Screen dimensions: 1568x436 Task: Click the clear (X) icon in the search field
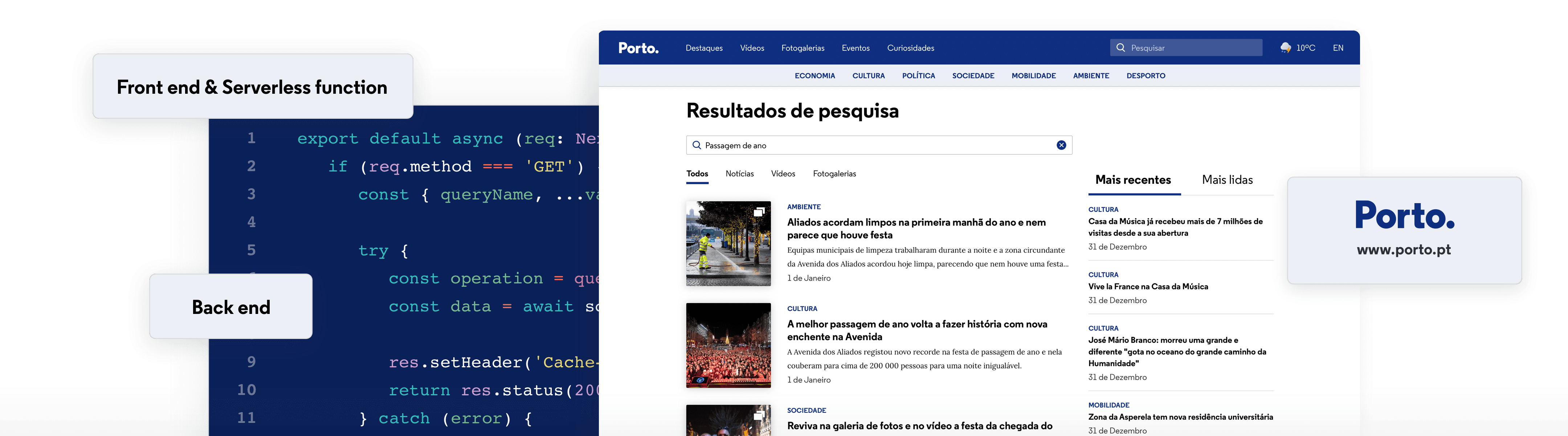1062,145
